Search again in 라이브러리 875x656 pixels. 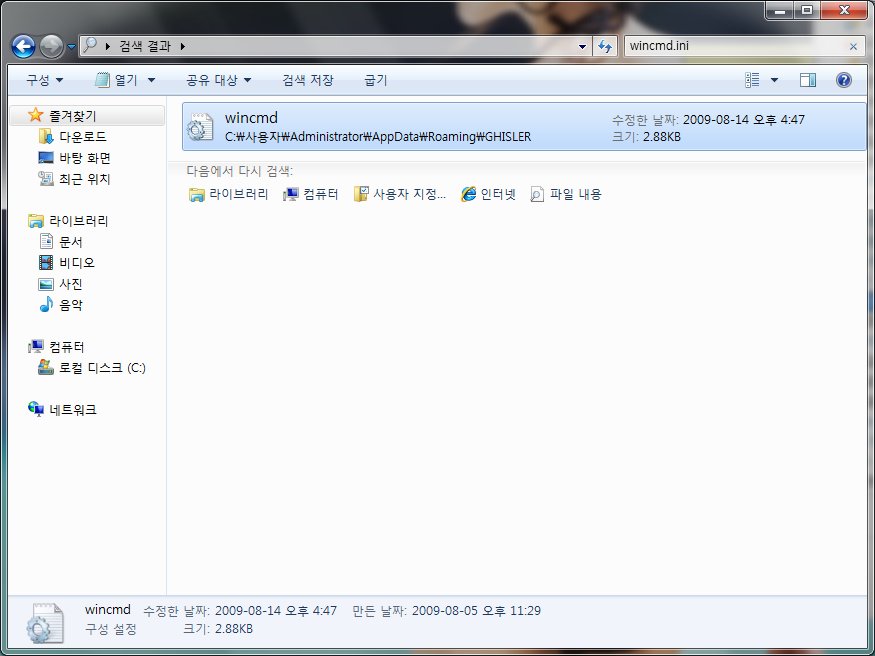(x=228, y=194)
